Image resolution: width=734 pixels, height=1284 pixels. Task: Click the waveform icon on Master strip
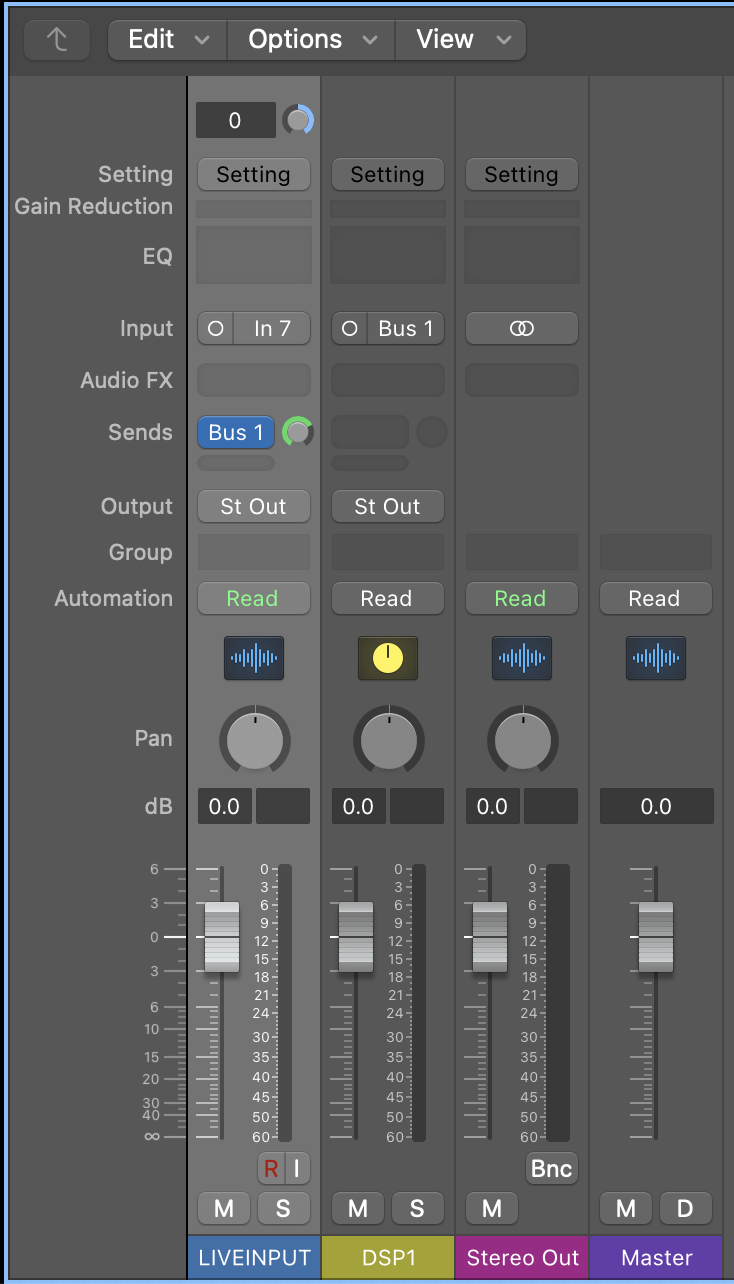point(655,658)
